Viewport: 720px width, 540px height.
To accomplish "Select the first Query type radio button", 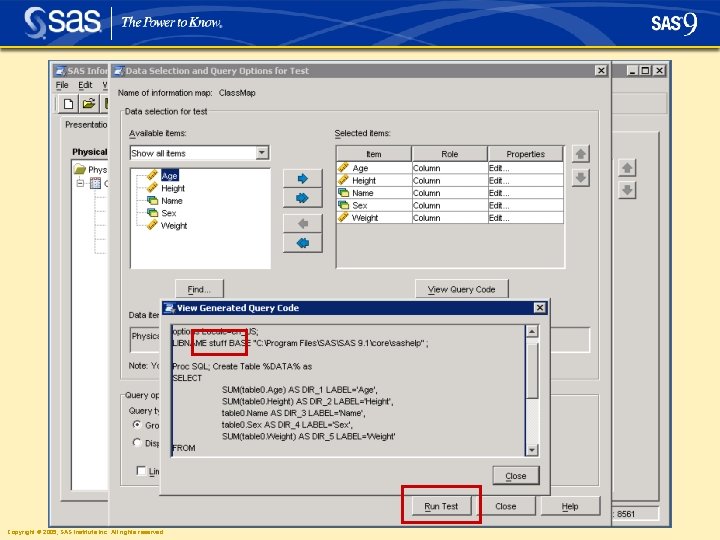I will coord(137,425).
